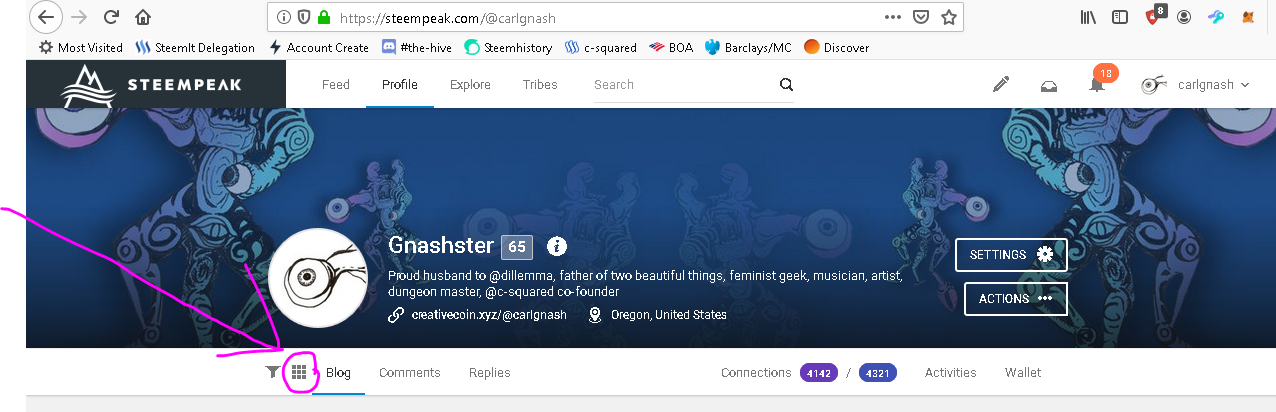Click the grid view icon beside Blog

pyautogui.click(x=299, y=373)
